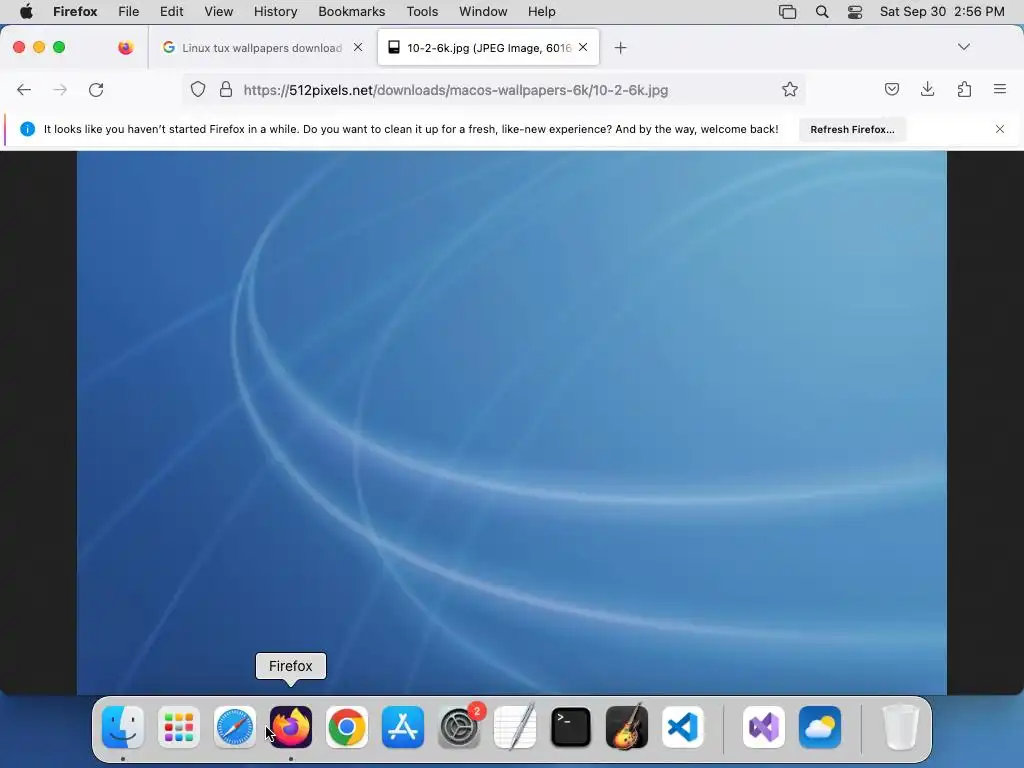Close the 10-2-6k.jpg tab
The height and width of the screenshot is (768, 1024).
[583, 47]
